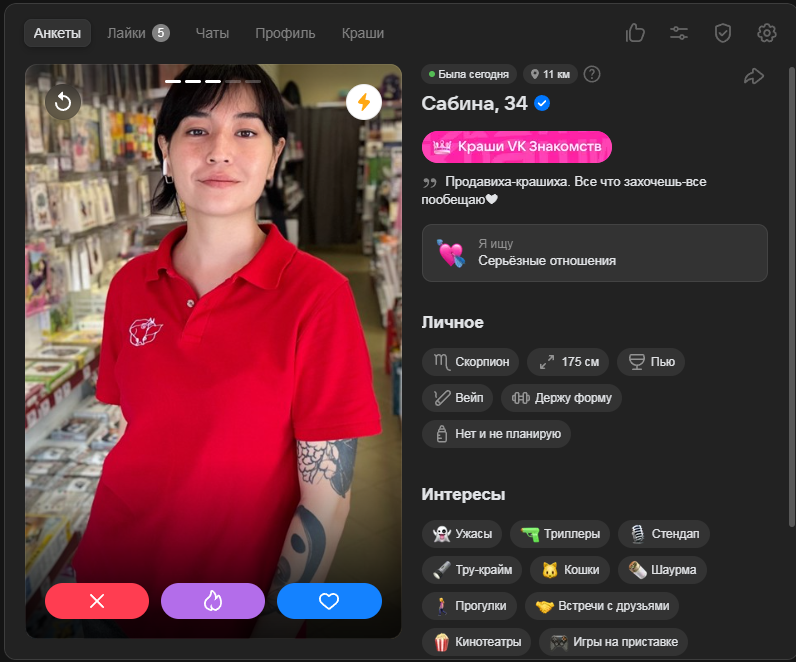Click the Была сегодня status chip
The image size is (796, 662).
[x=469, y=75]
